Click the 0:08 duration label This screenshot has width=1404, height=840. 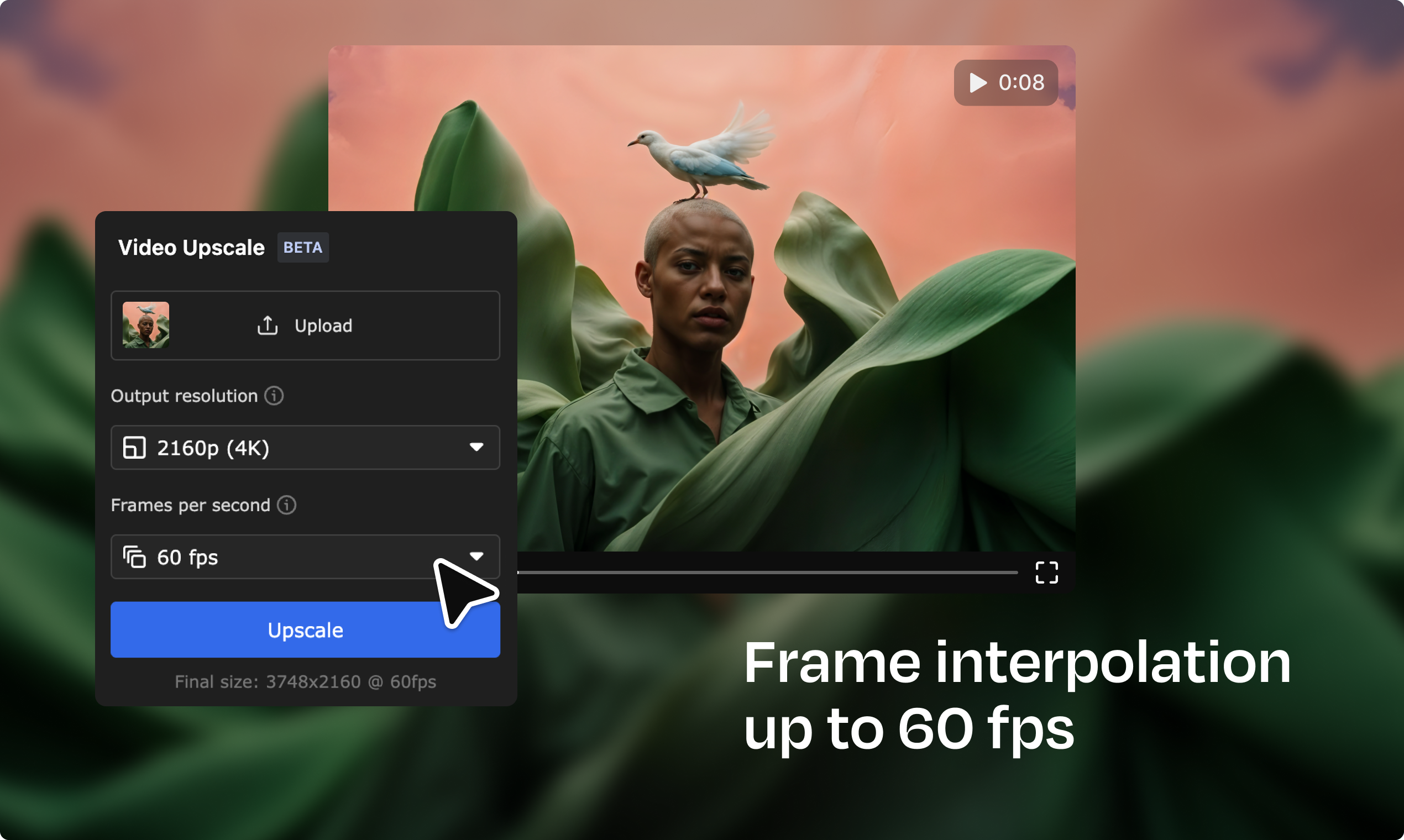click(1021, 83)
